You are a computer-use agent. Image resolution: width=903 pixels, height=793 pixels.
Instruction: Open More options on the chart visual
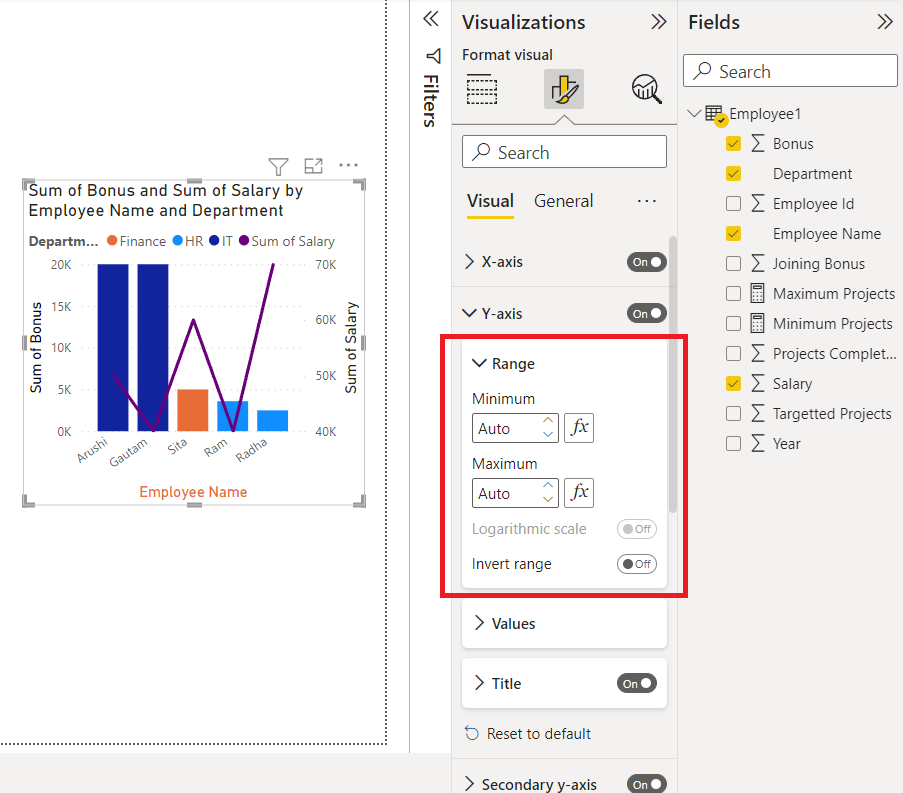click(x=346, y=166)
